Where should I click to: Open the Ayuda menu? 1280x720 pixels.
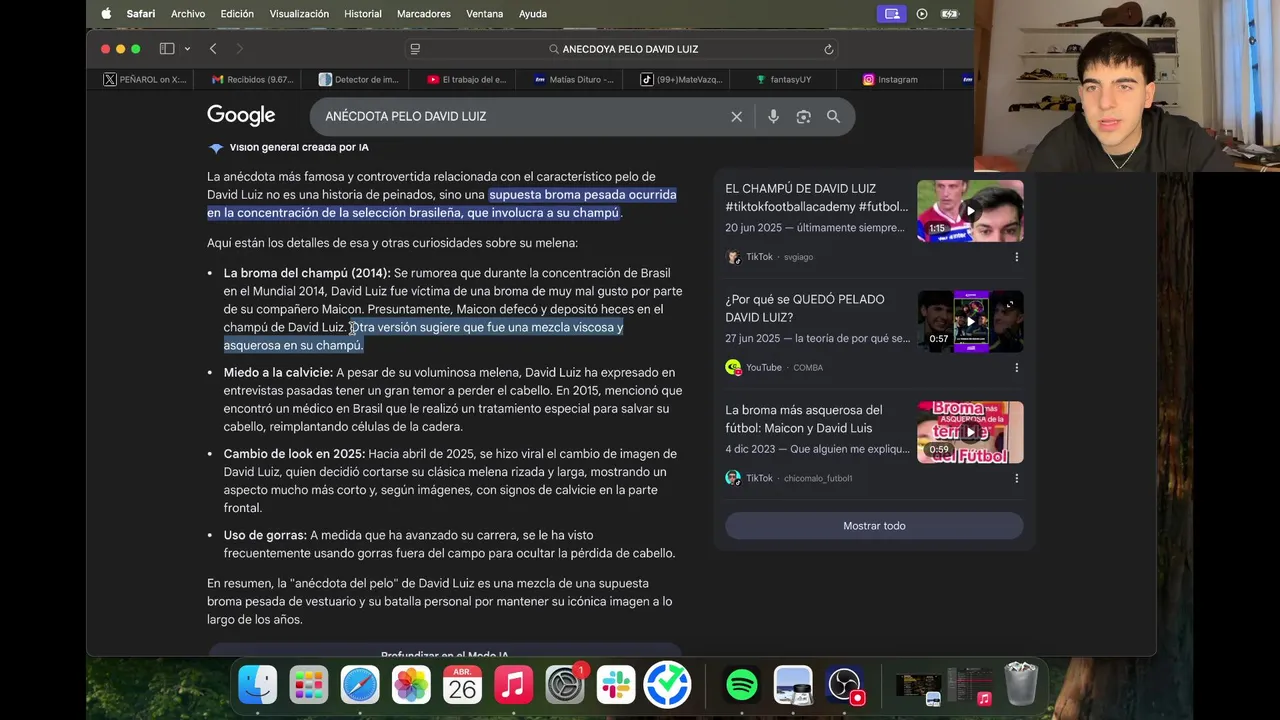533,14
